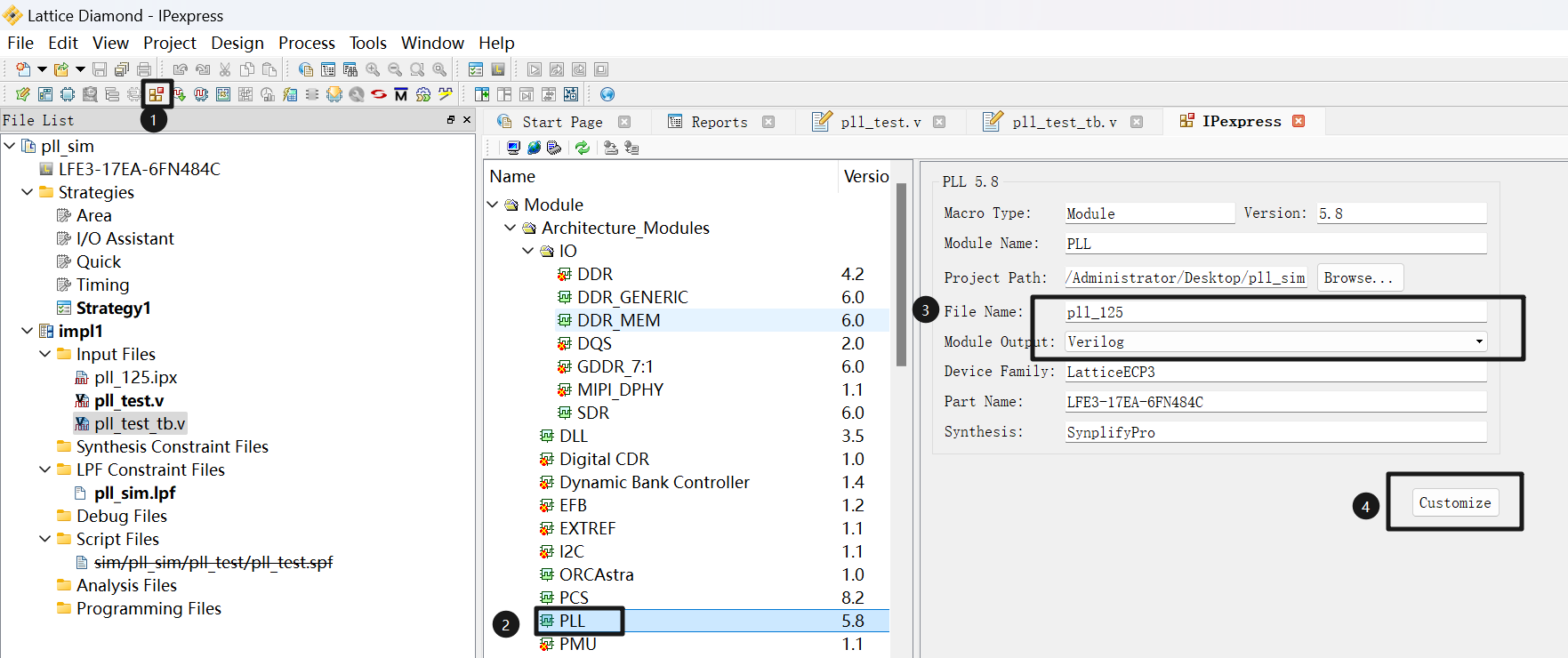
Task: Click the Cut scissors icon
Action: (225, 69)
